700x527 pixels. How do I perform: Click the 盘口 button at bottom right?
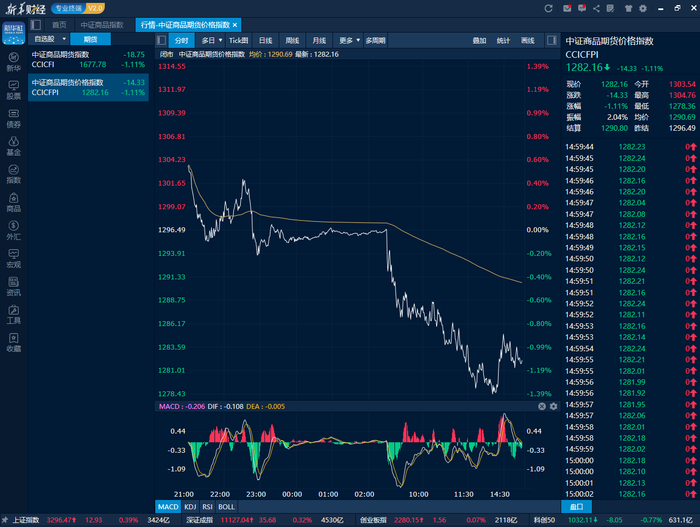(x=576, y=506)
